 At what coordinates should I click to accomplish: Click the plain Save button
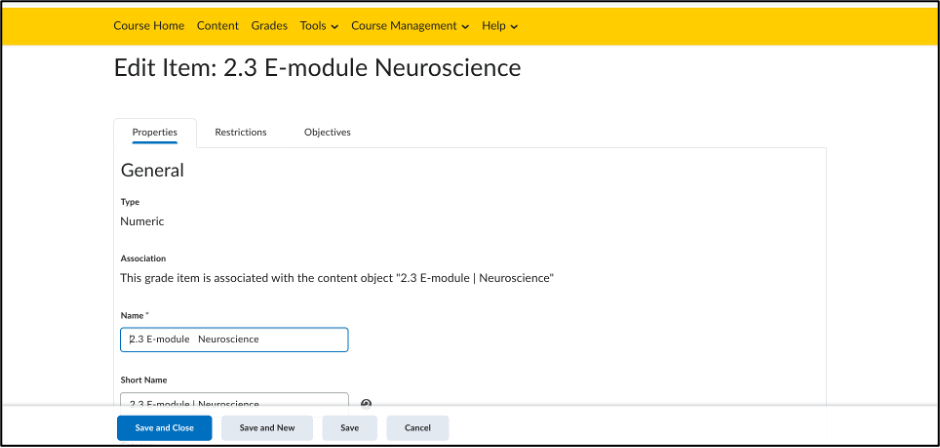click(x=350, y=428)
